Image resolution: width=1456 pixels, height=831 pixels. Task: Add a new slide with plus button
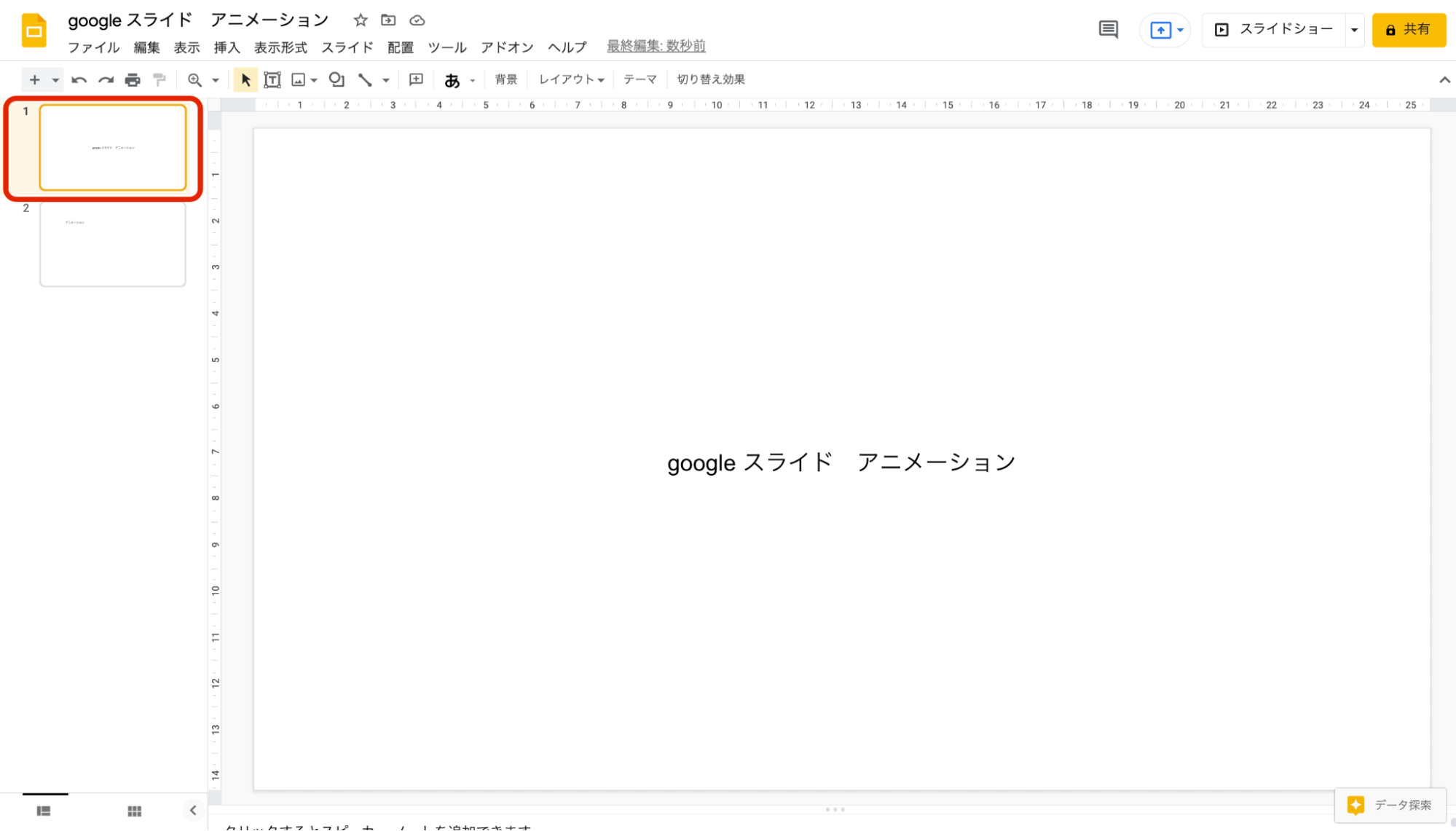click(34, 80)
